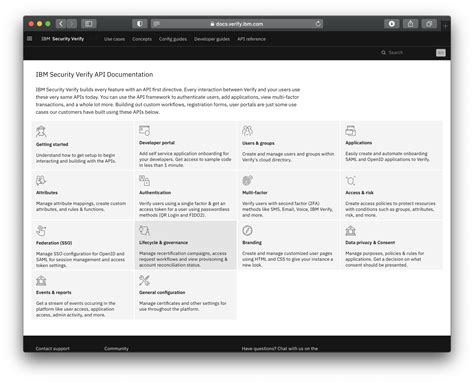
Task: Open a new tab with plus button
Action: tap(445, 26)
